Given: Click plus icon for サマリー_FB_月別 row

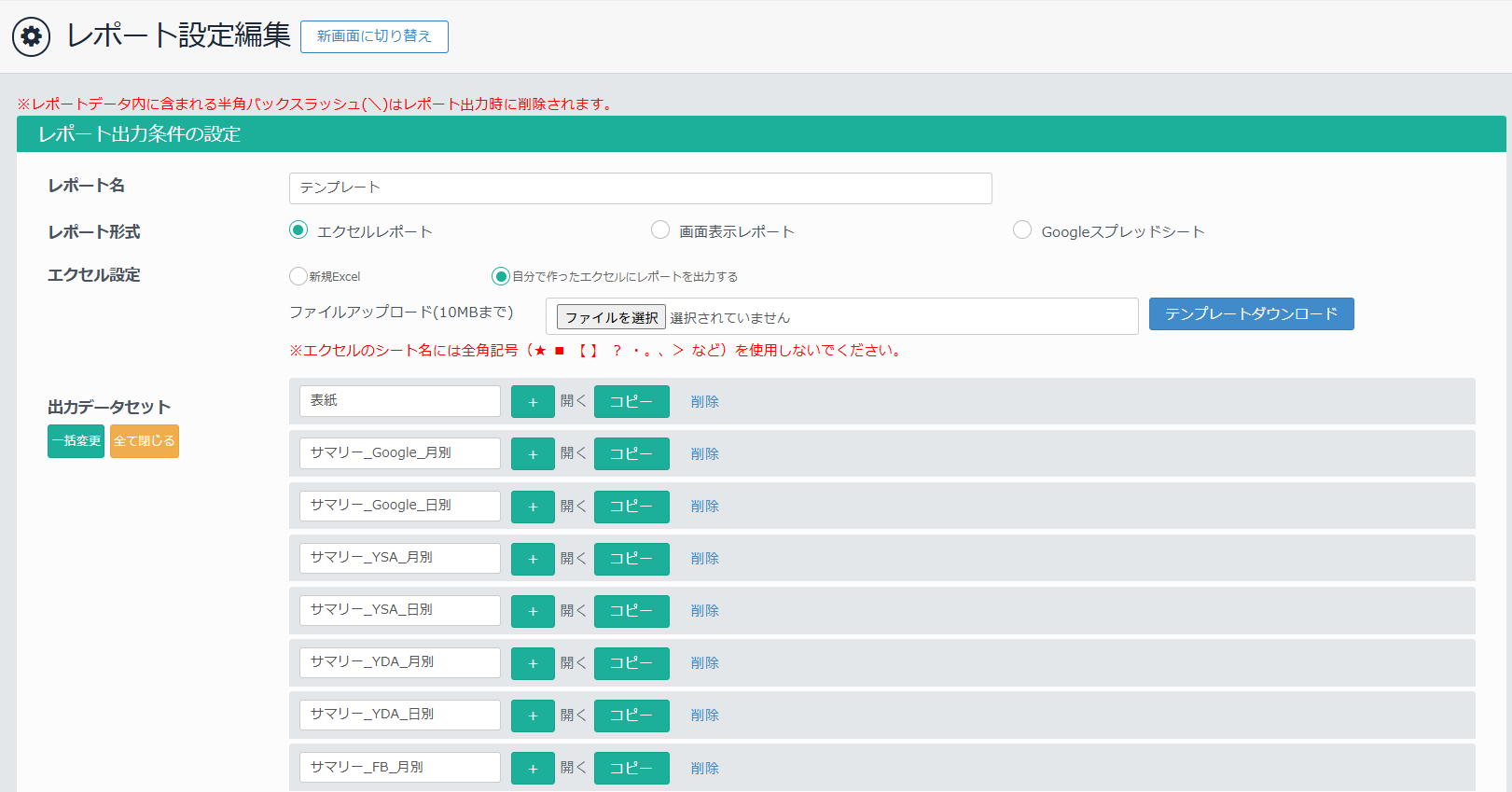Looking at the screenshot, I should [533, 768].
